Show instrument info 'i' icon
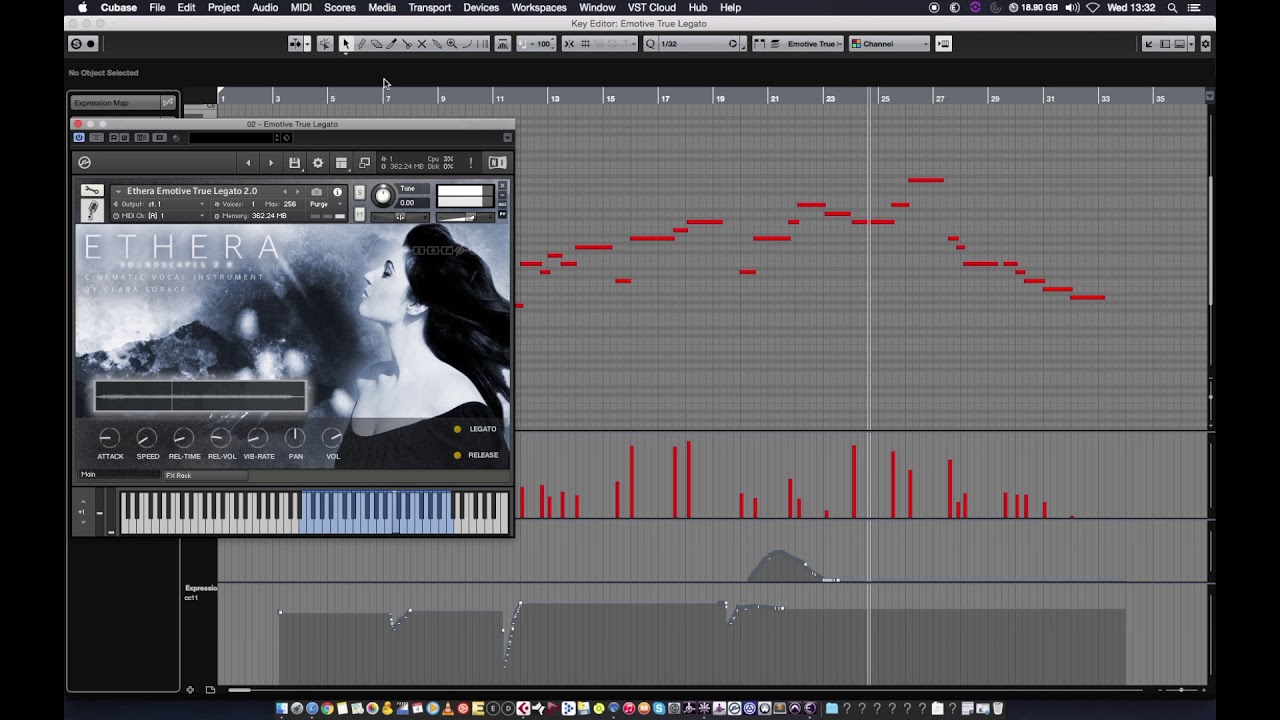Viewport: 1280px width, 720px height. pyautogui.click(x=337, y=192)
